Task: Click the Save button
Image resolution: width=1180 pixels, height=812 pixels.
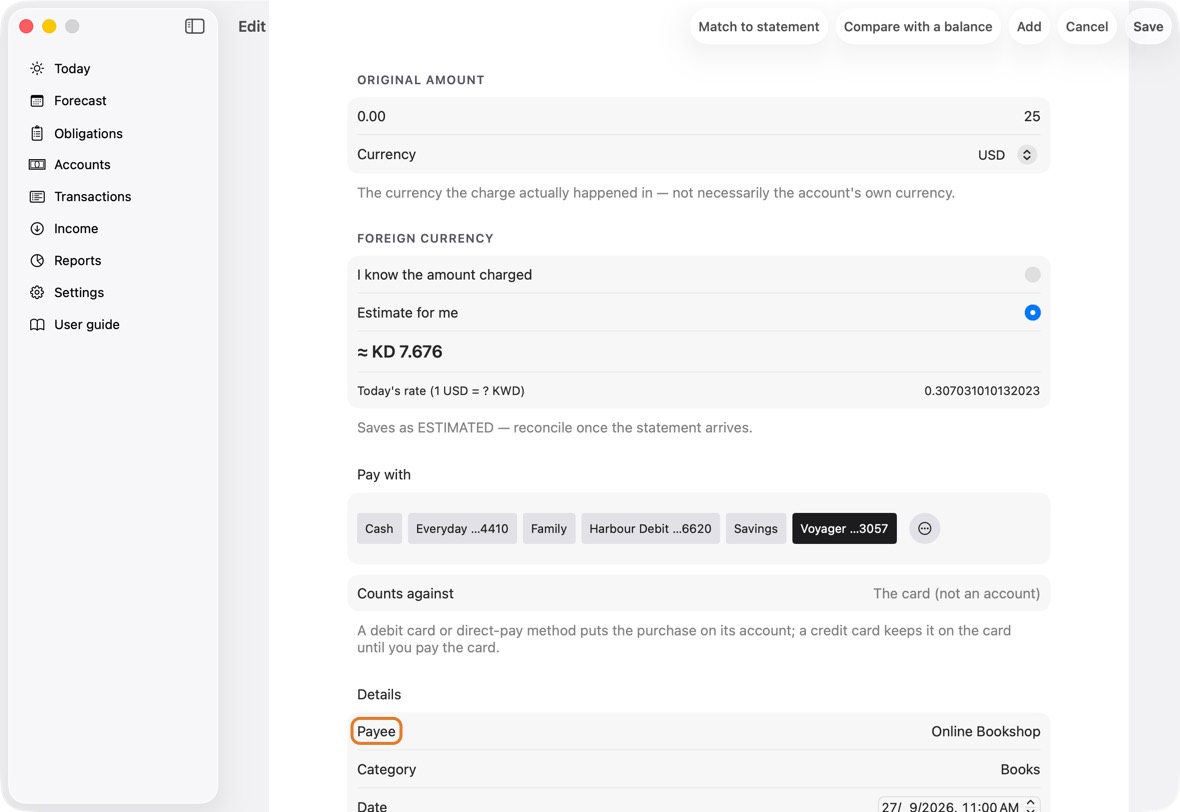Action: 1148,26
